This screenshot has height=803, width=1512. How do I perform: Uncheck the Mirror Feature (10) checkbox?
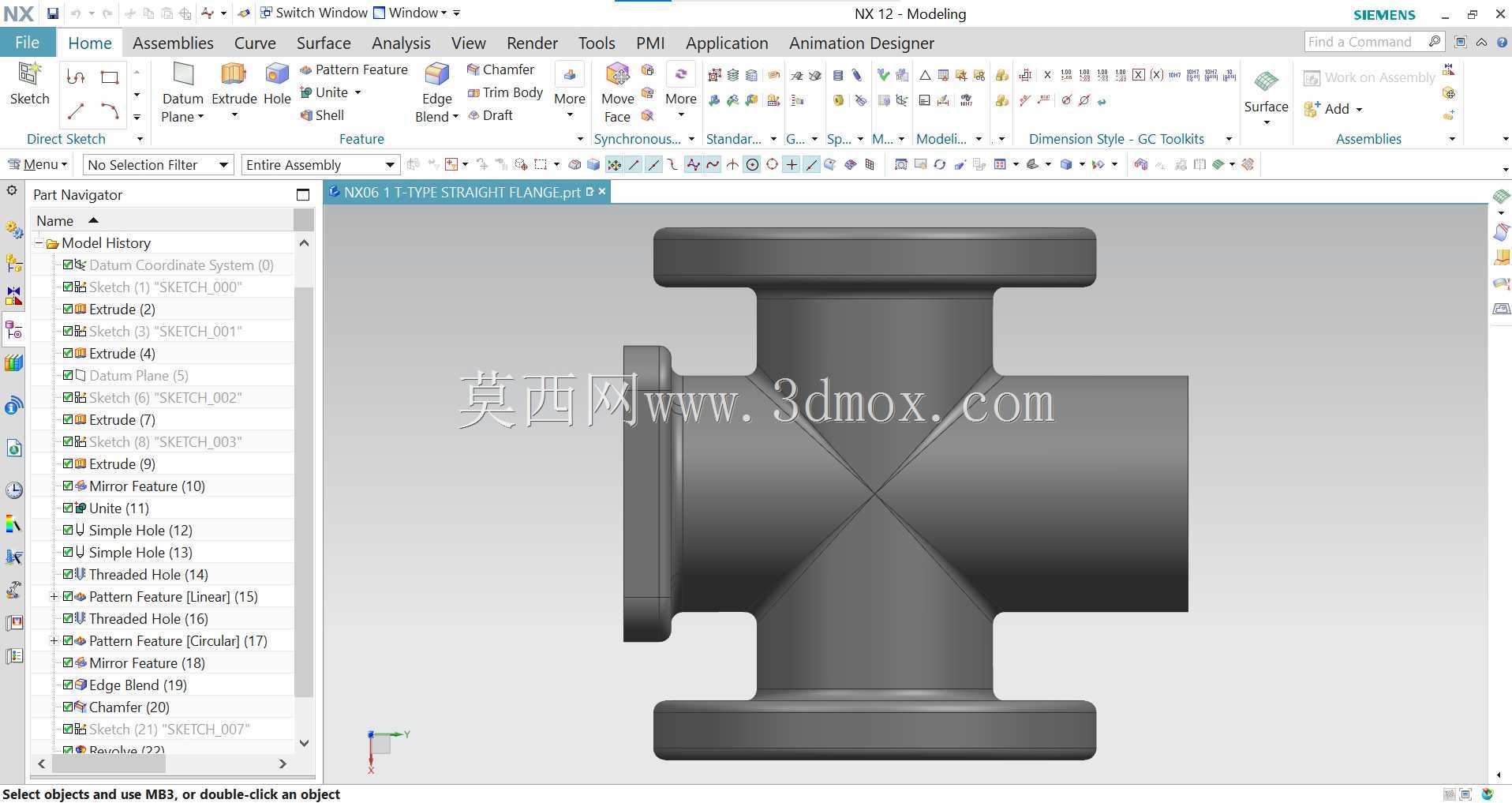[x=68, y=486]
